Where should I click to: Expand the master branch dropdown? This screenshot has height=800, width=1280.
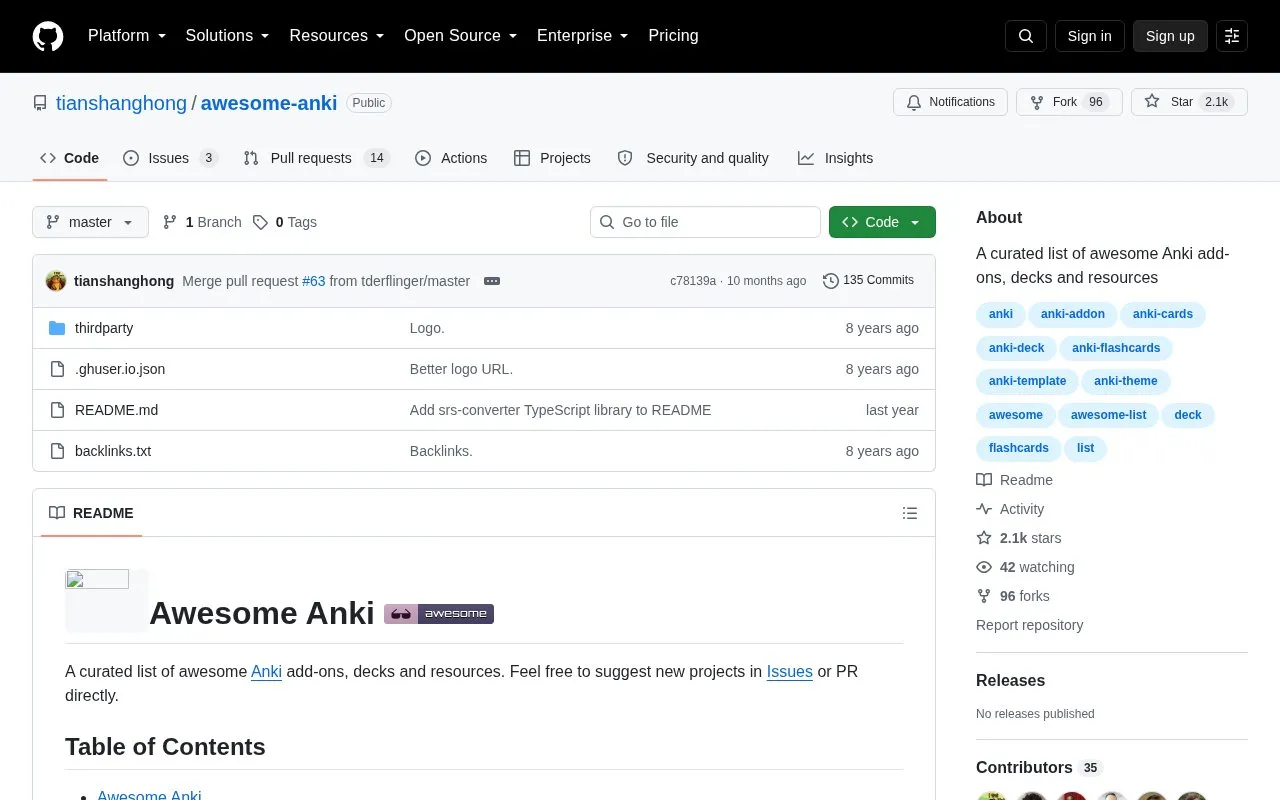(90, 222)
